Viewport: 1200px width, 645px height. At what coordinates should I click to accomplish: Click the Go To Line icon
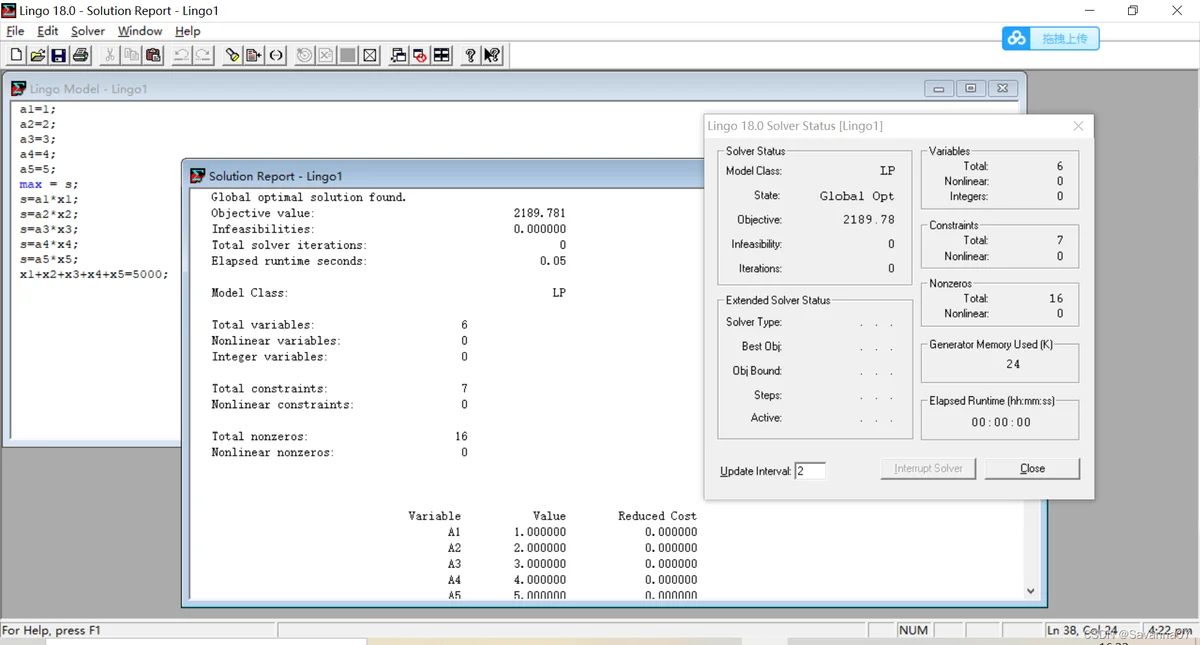pos(254,55)
